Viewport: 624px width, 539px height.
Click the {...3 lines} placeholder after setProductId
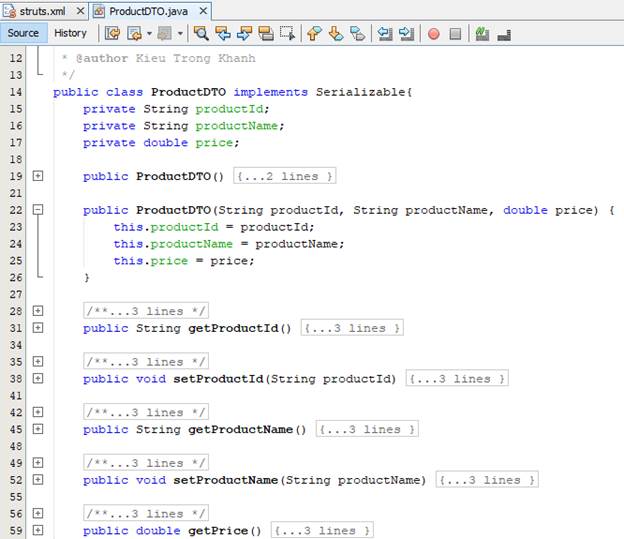[x=457, y=379]
